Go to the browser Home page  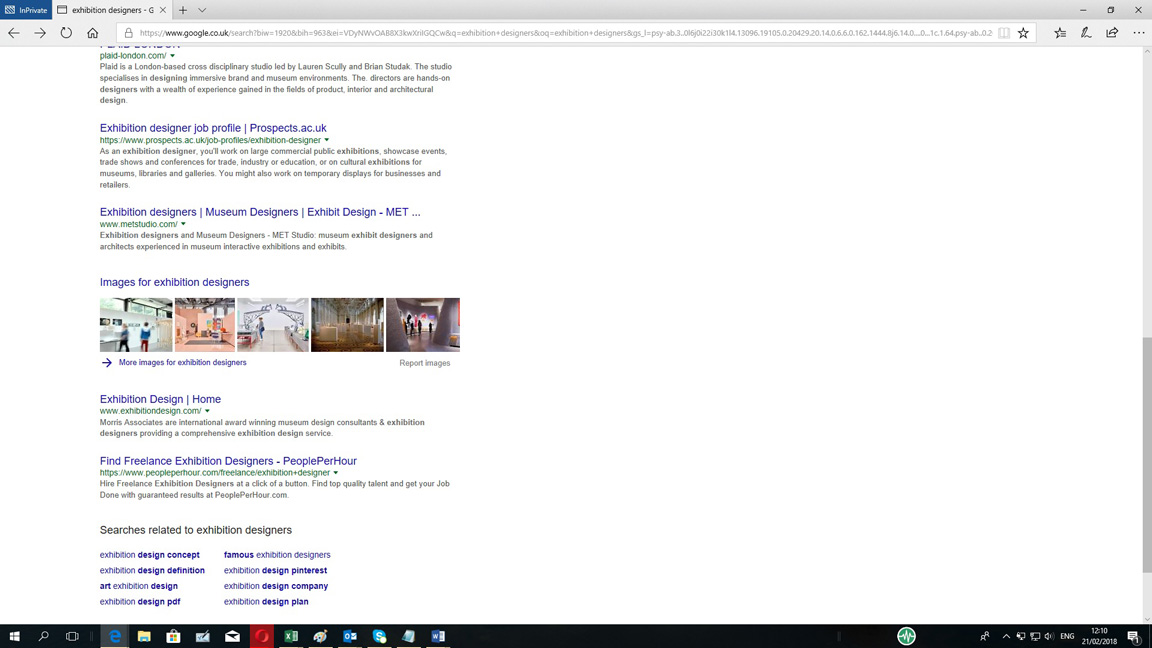(x=92, y=33)
